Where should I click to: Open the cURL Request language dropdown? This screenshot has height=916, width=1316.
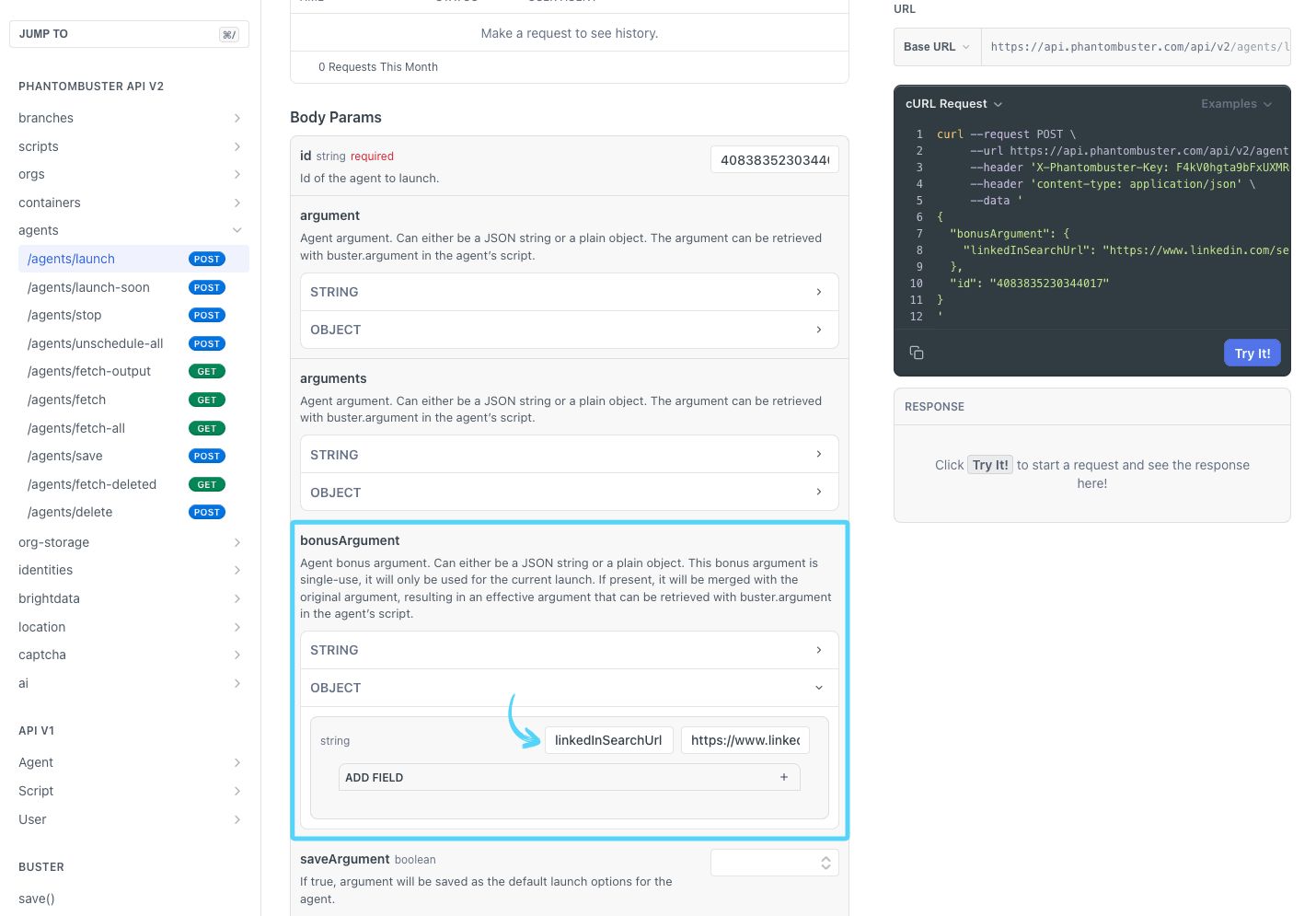pyautogui.click(x=953, y=104)
